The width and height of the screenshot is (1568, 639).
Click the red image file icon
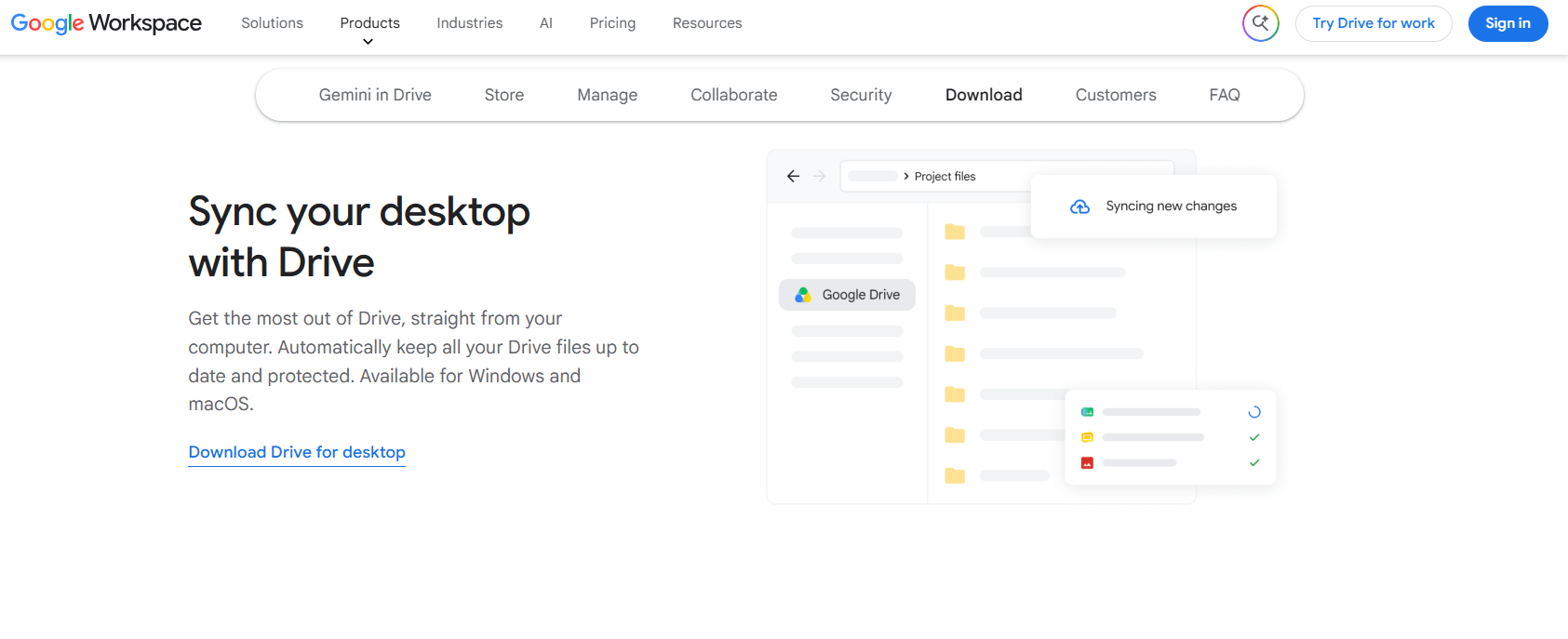point(1087,462)
